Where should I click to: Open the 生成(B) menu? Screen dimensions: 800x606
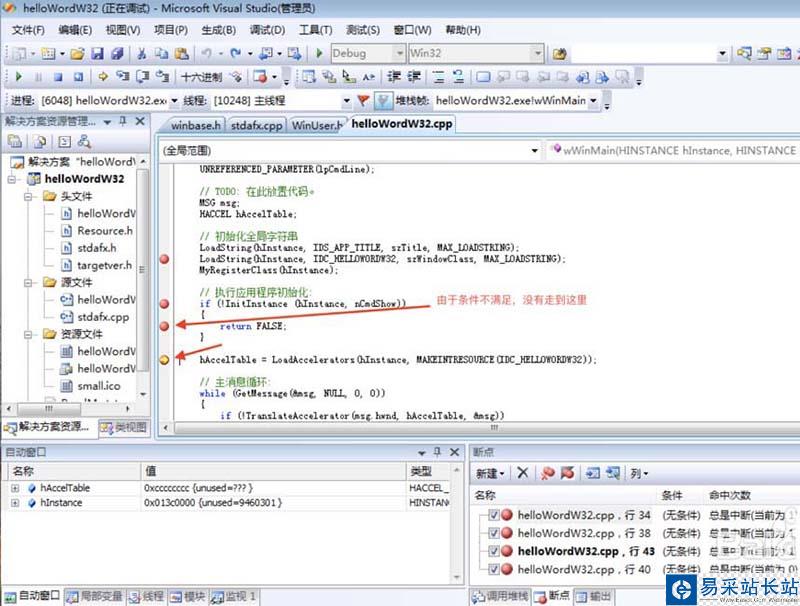tap(218, 30)
